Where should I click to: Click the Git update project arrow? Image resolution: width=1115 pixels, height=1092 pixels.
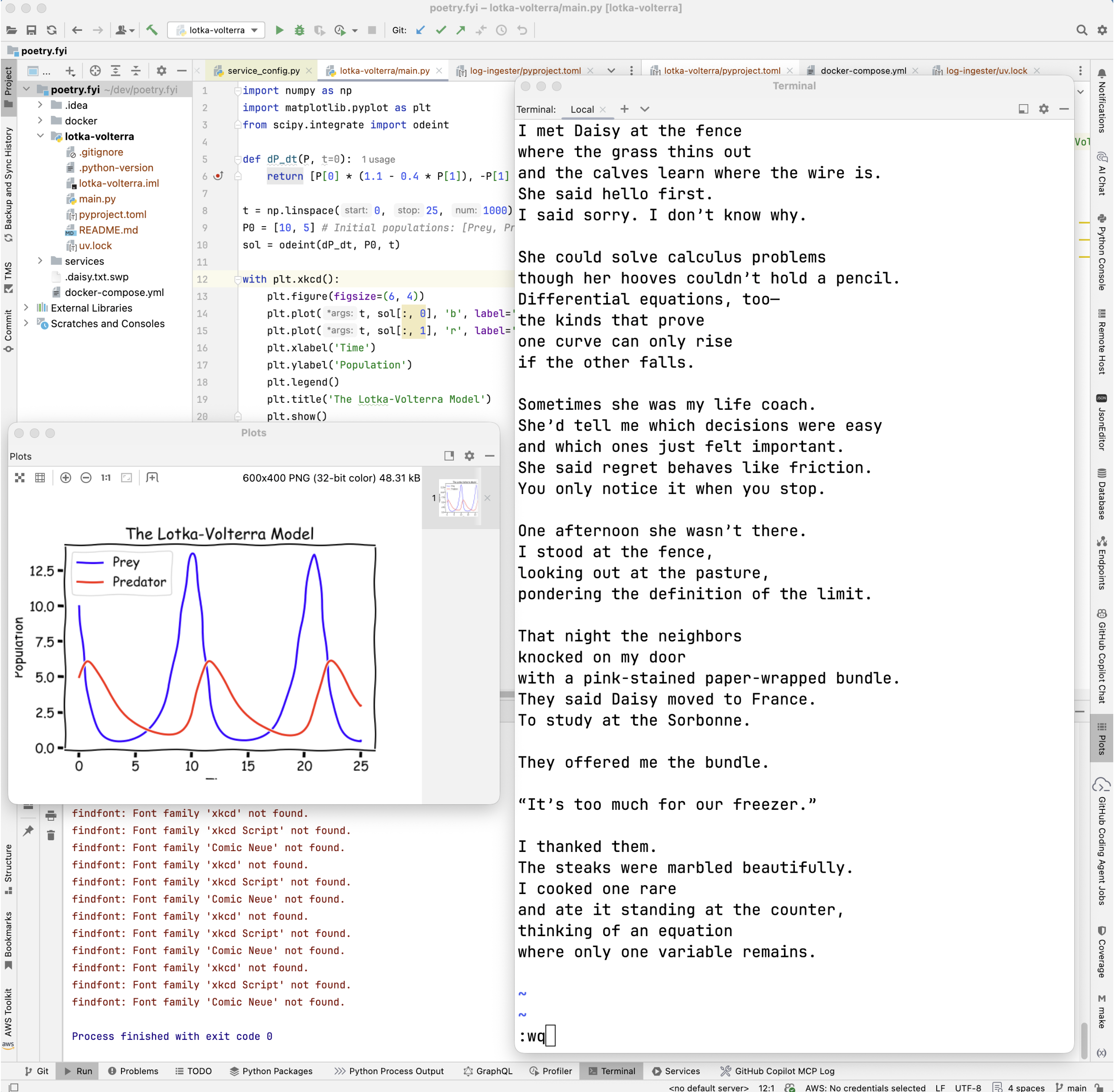(x=421, y=30)
